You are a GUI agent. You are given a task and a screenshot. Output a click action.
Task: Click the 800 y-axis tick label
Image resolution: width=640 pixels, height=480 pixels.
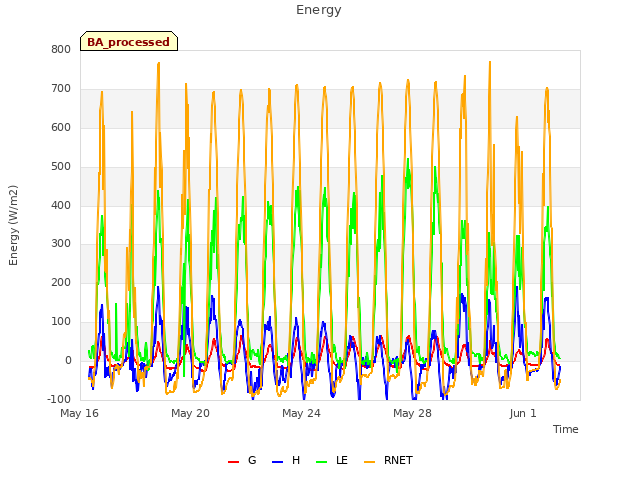coord(61,50)
